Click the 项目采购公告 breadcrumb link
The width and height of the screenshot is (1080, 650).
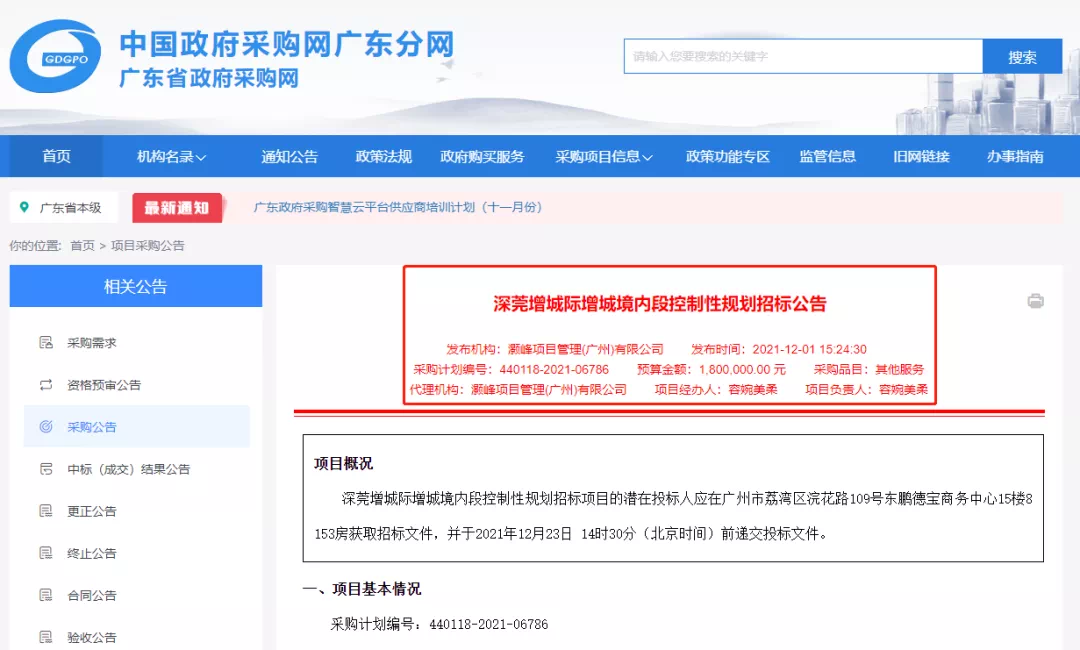click(x=147, y=246)
